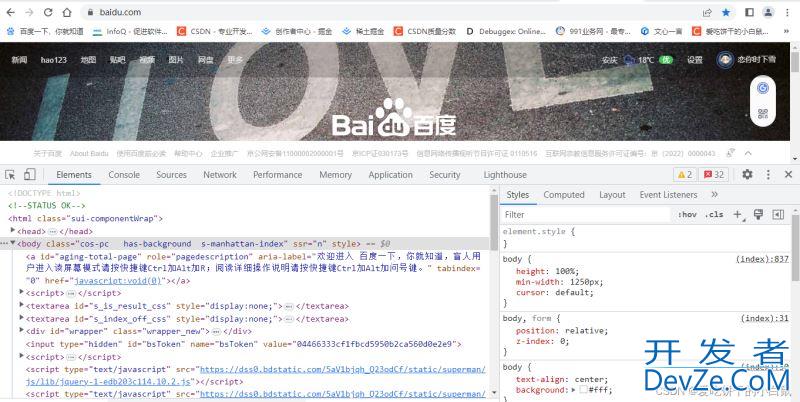
Task: Click the blue bookmark star icon
Action: (x=726, y=12)
